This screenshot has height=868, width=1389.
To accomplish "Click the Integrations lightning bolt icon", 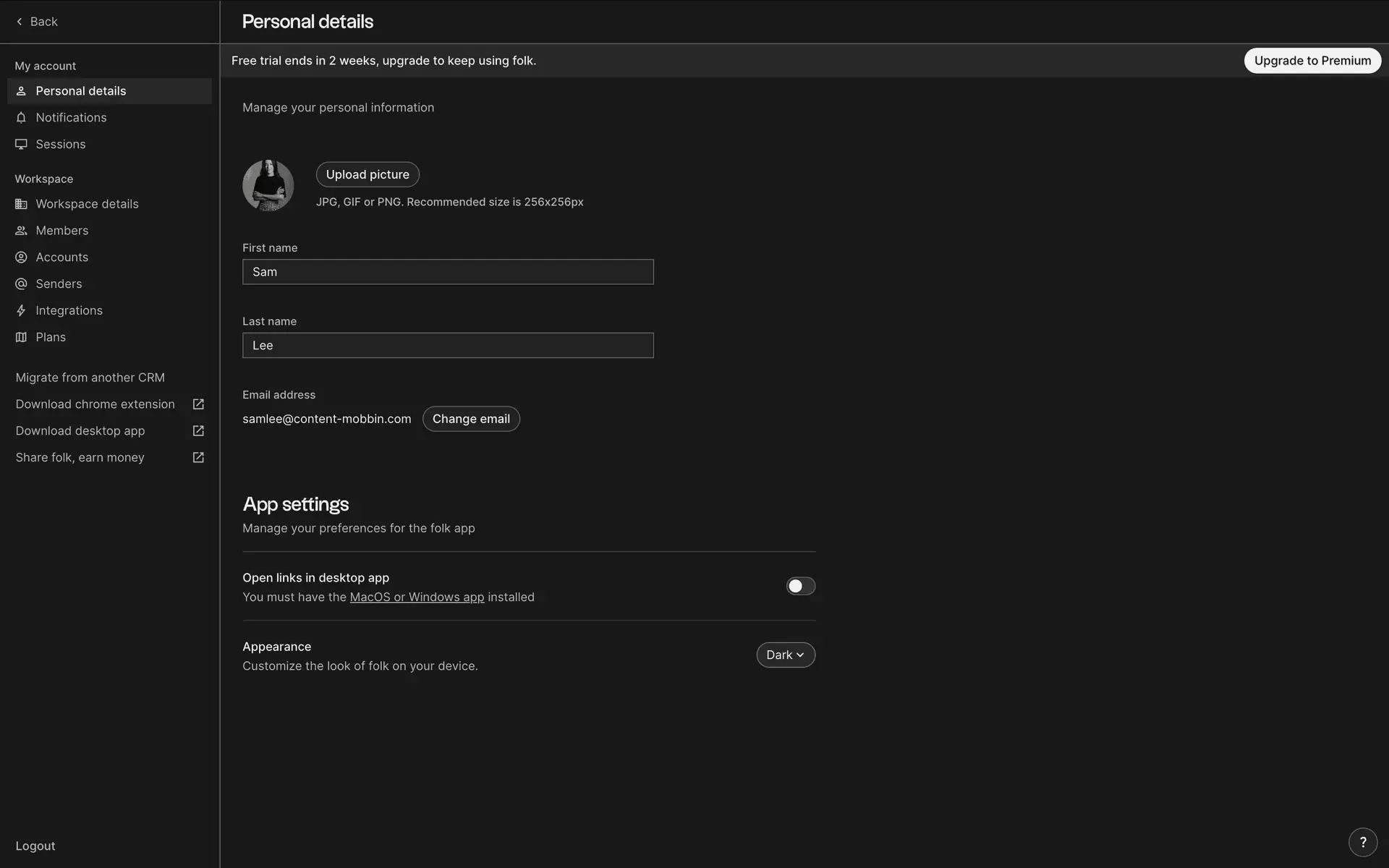I will pos(21,311).
